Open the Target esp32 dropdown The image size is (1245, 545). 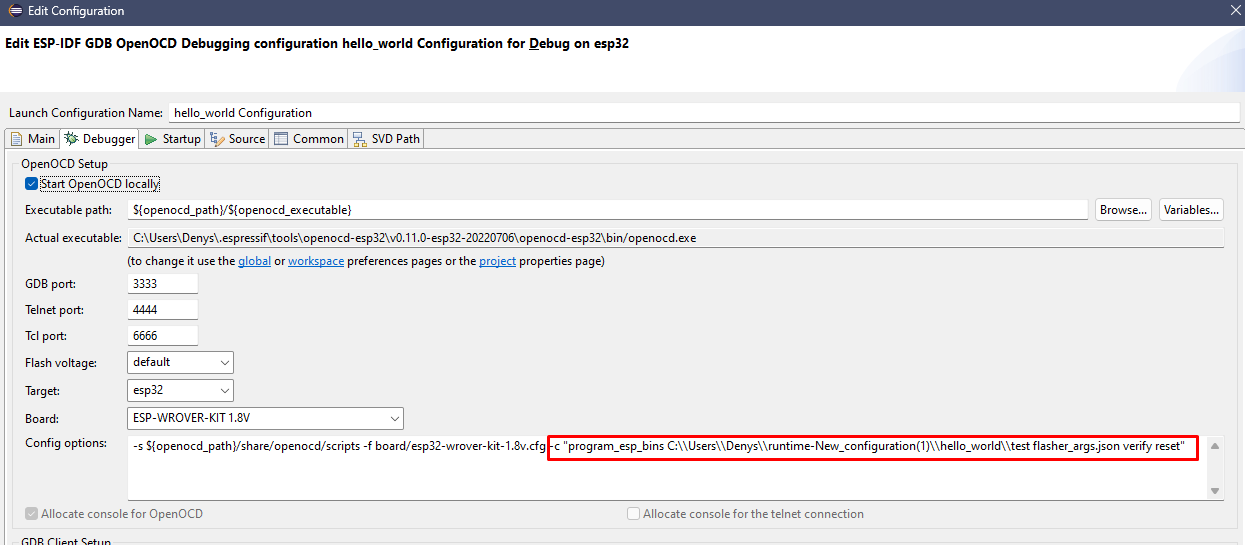(x=181, y=390)
